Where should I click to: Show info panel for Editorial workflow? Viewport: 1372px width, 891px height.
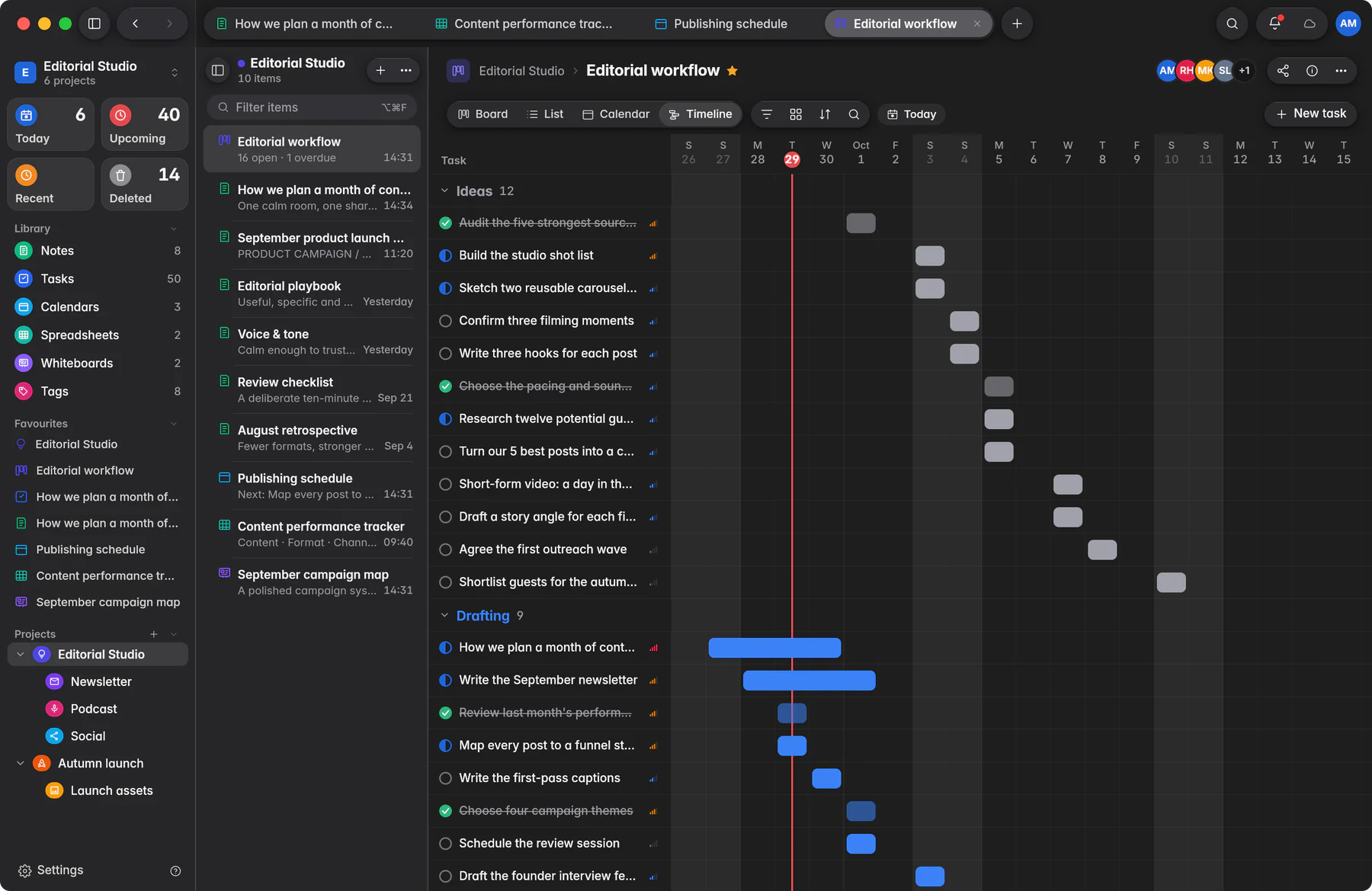(1312, 71)
